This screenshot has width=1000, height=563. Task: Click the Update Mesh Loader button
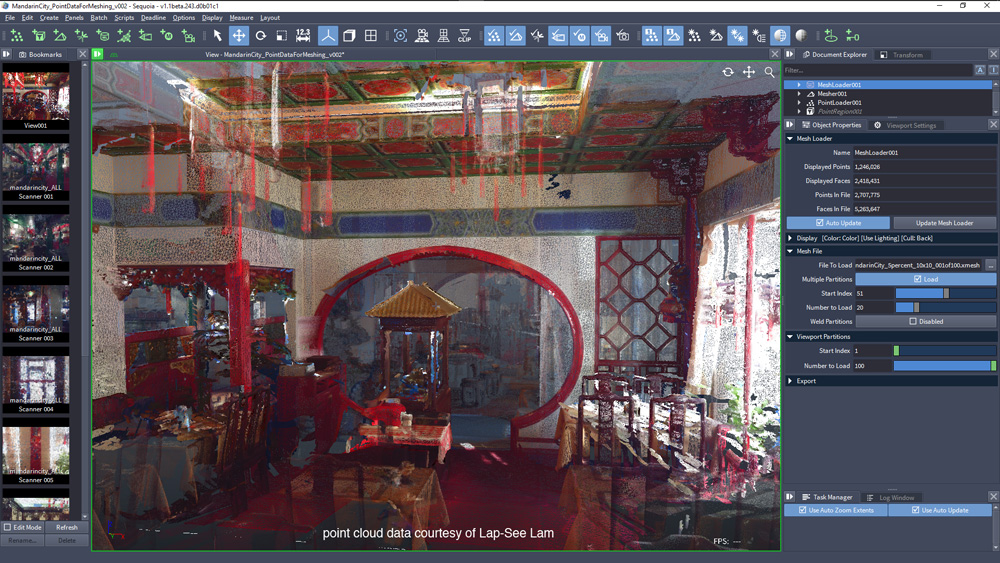[945, 223]
